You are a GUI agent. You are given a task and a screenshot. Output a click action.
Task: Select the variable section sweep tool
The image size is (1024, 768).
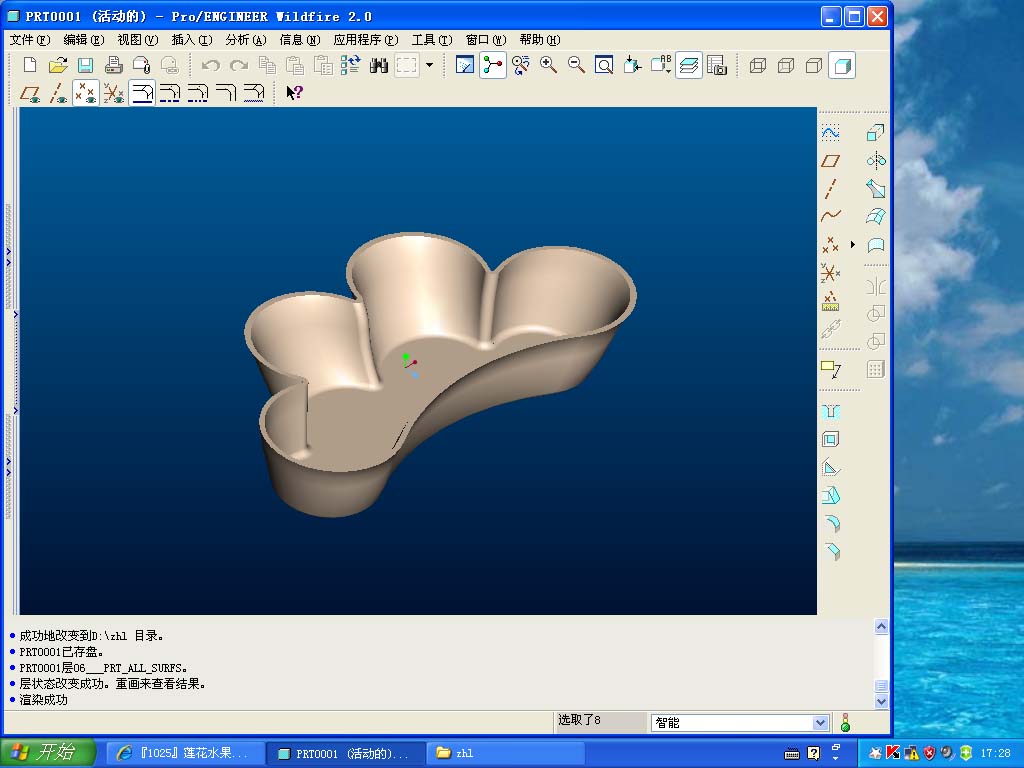pyautogui.click(x=876, y=189)
